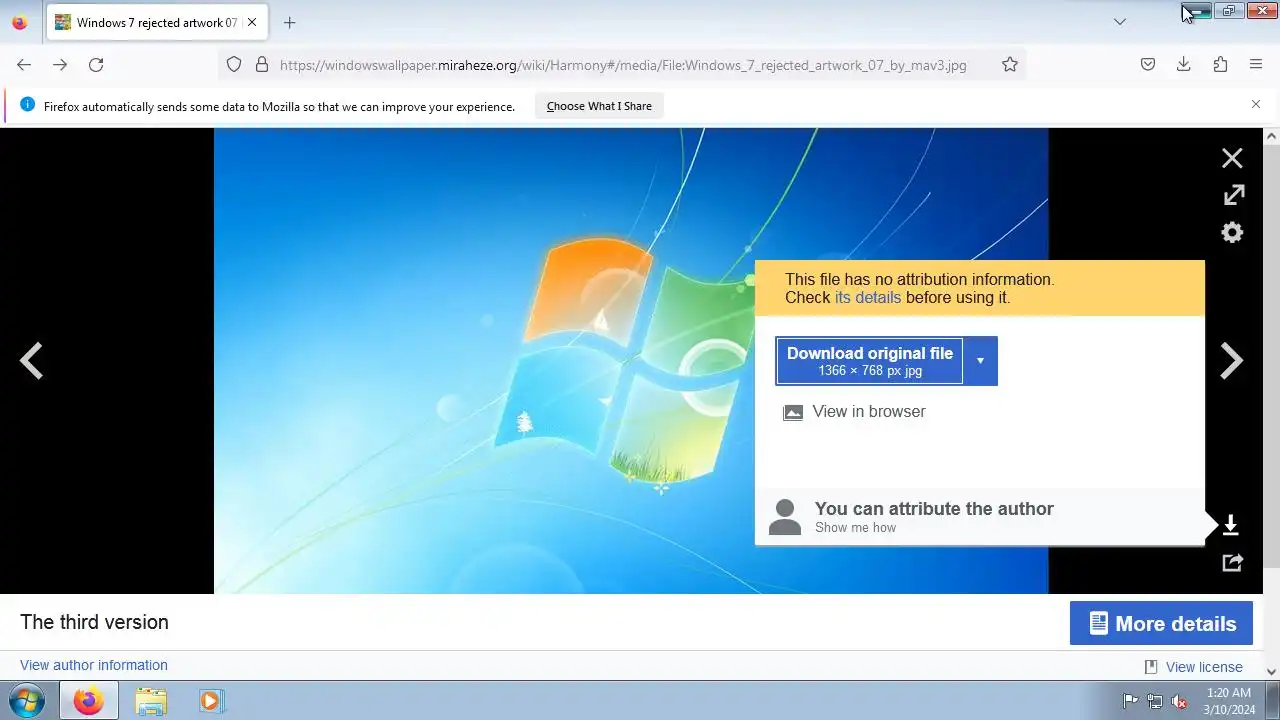Click the Firefox View icon
The image size is (1280, 720).
pos(19,22)
